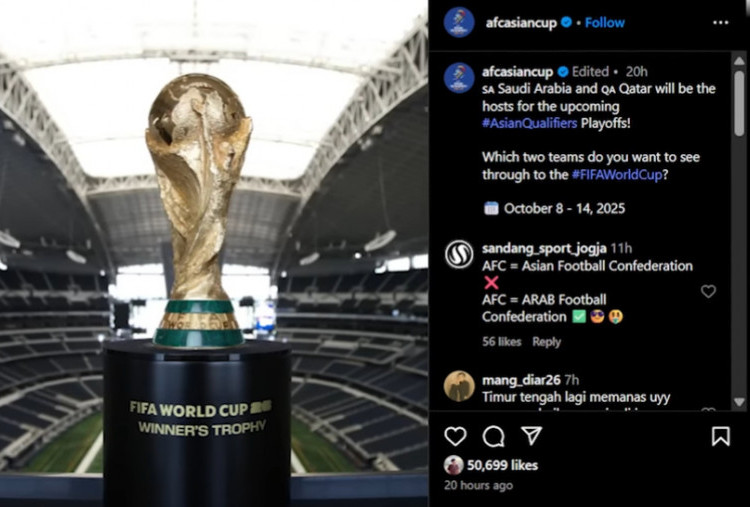
Task: Reply to the sandang_sport_jogja comment
Action: [546, 342]
